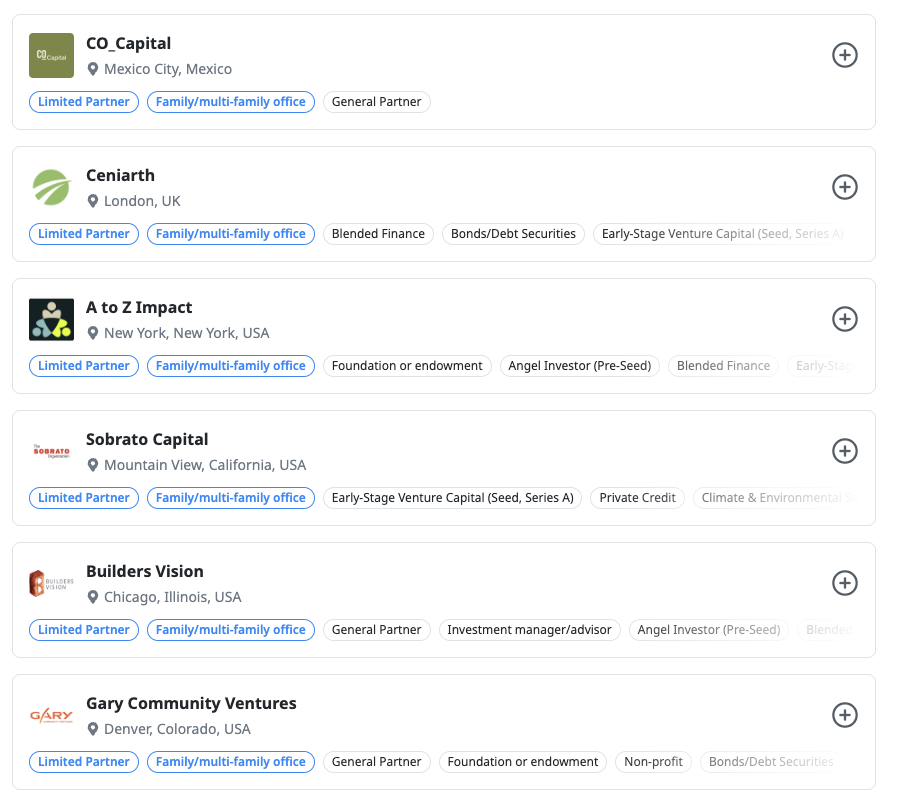
Task: Click the location pin beside London, UK
Action: [92, 201]
